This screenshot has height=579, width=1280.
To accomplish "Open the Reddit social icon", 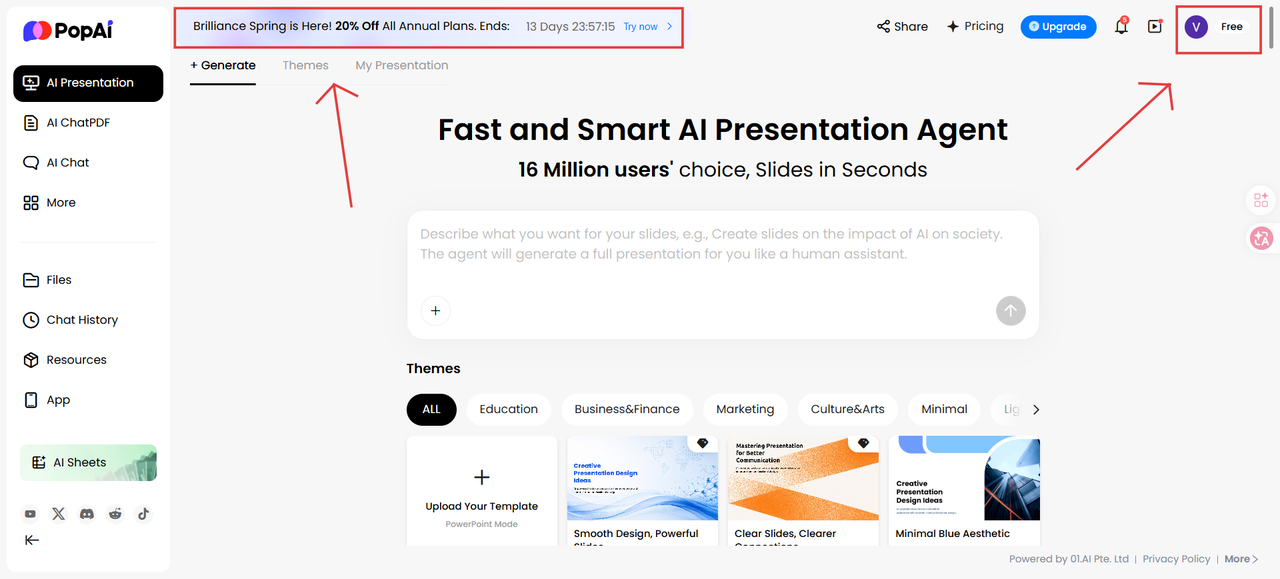I will pyautogui.click(x=115, y=514).
